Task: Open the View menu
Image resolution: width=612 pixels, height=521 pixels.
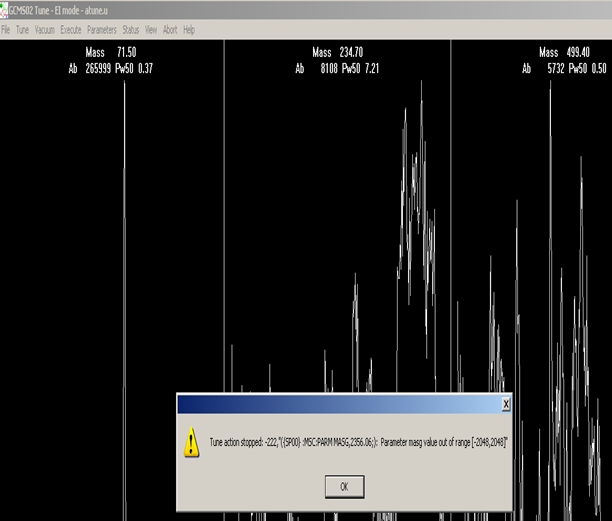Action: pos(151,30)
